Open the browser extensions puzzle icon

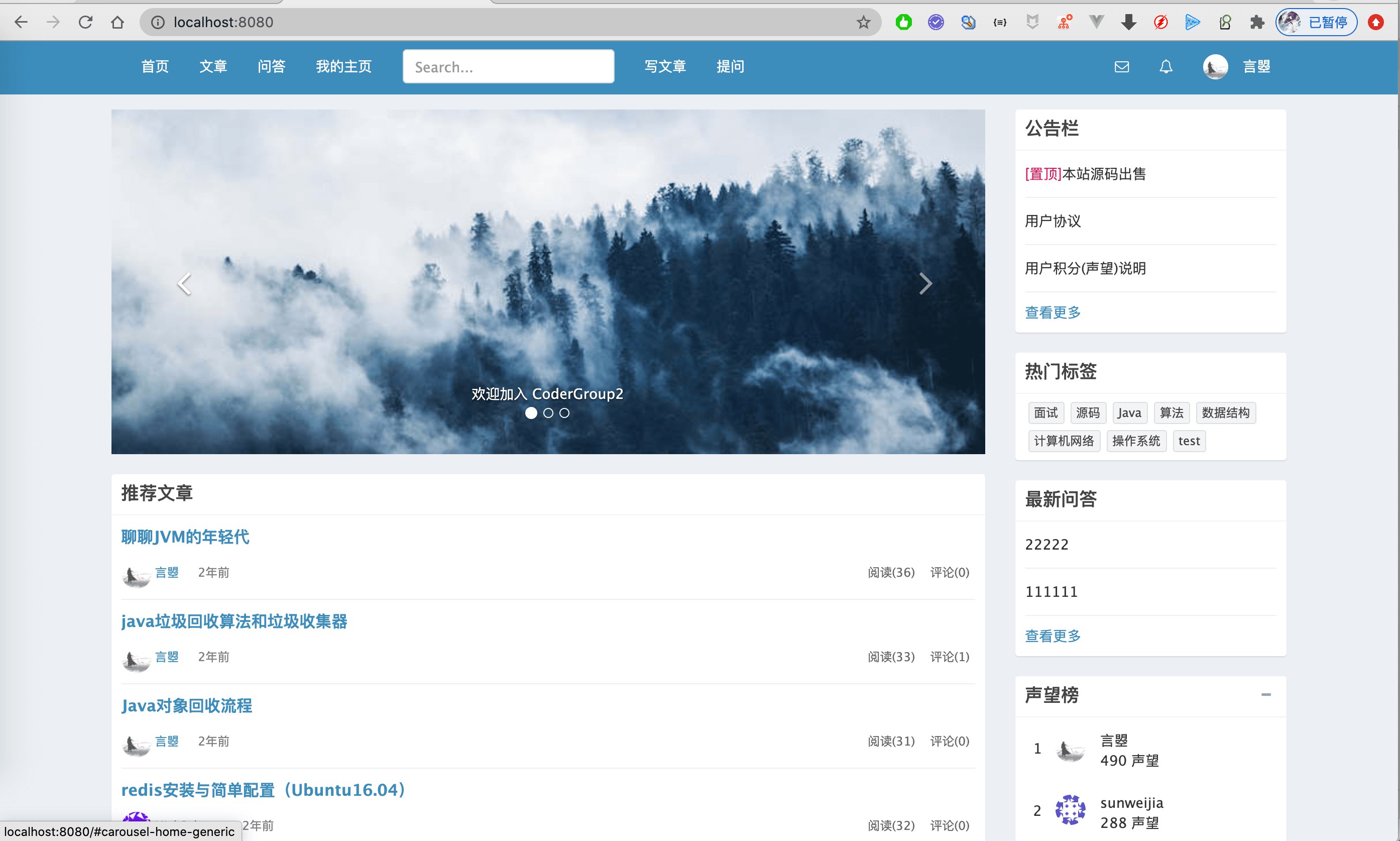1257,22
